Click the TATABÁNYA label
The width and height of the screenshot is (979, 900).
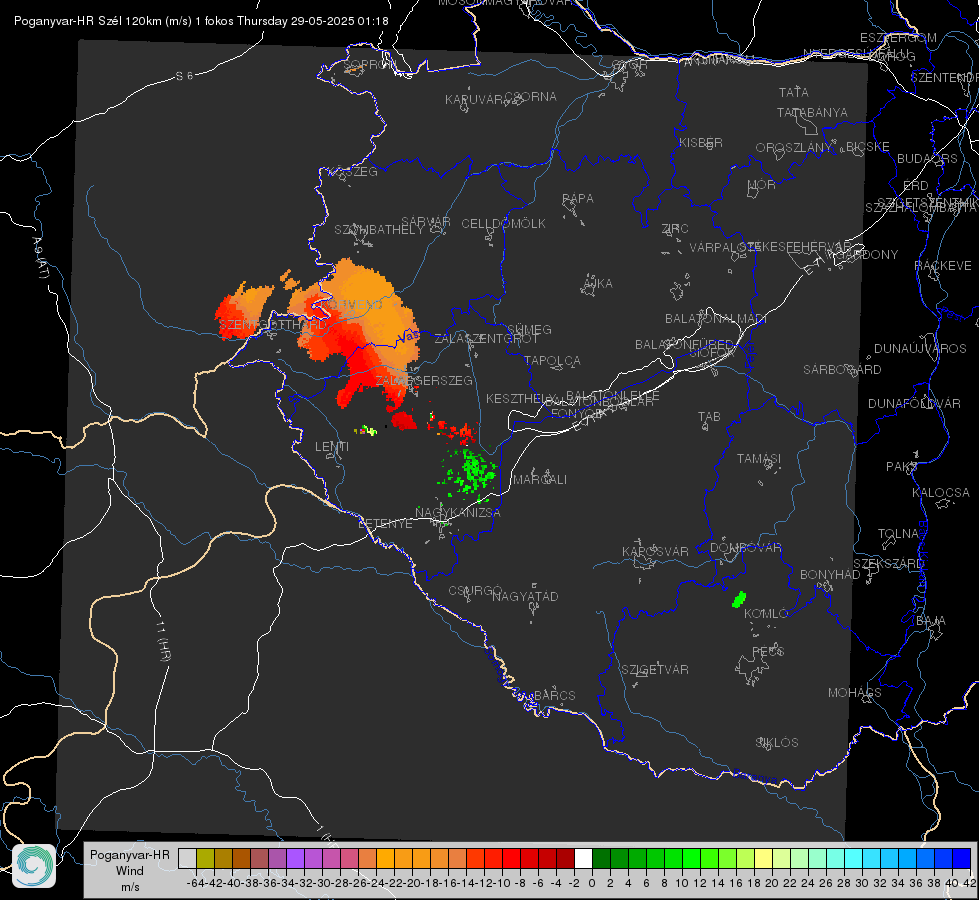[x=812, y=112]
